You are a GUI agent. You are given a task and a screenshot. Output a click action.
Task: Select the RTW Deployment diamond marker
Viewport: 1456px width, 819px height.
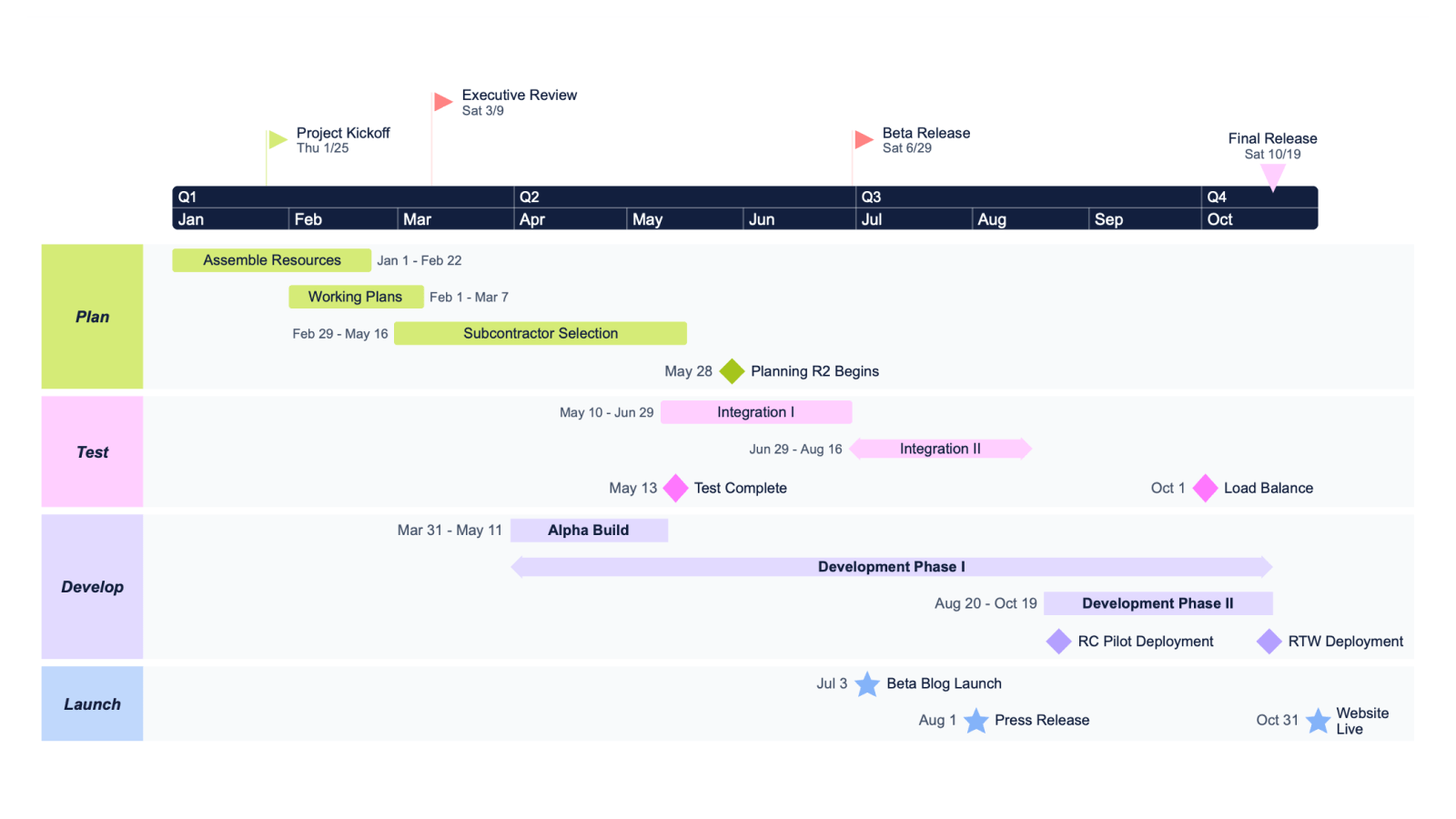1268,642
